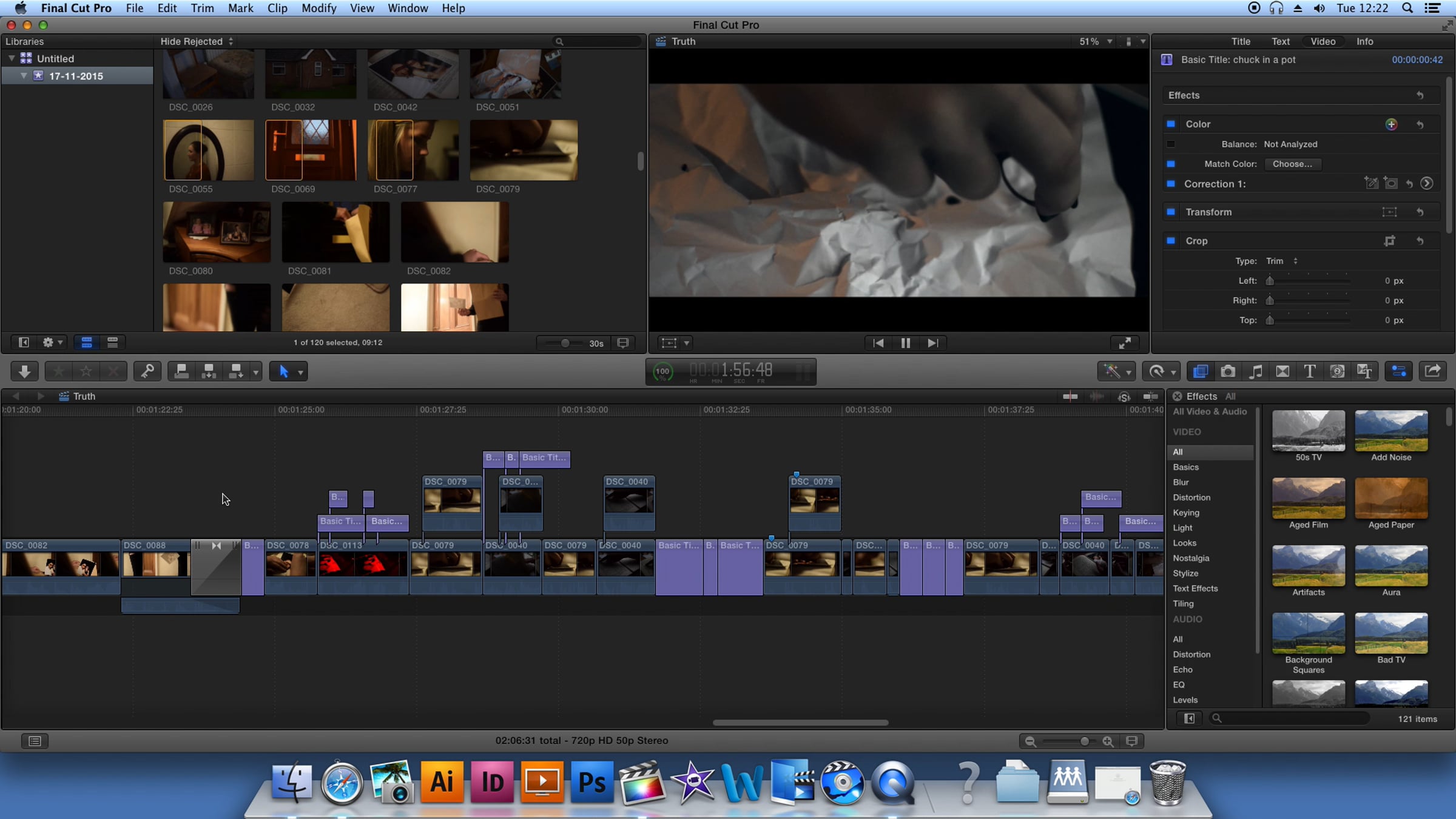
Task: Select the Blur effects category
Action: [1181, 482]
